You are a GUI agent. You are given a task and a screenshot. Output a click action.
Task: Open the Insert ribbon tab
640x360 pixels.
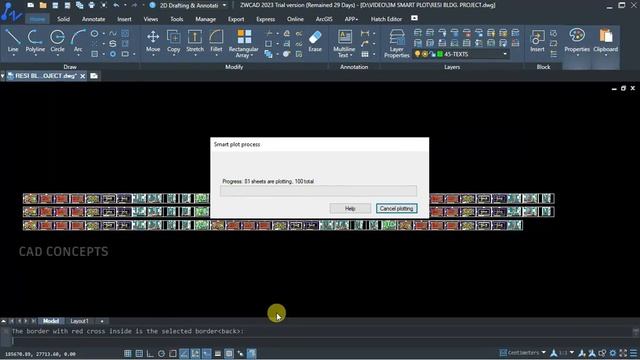pyautogui.click(x=124, y=19)
